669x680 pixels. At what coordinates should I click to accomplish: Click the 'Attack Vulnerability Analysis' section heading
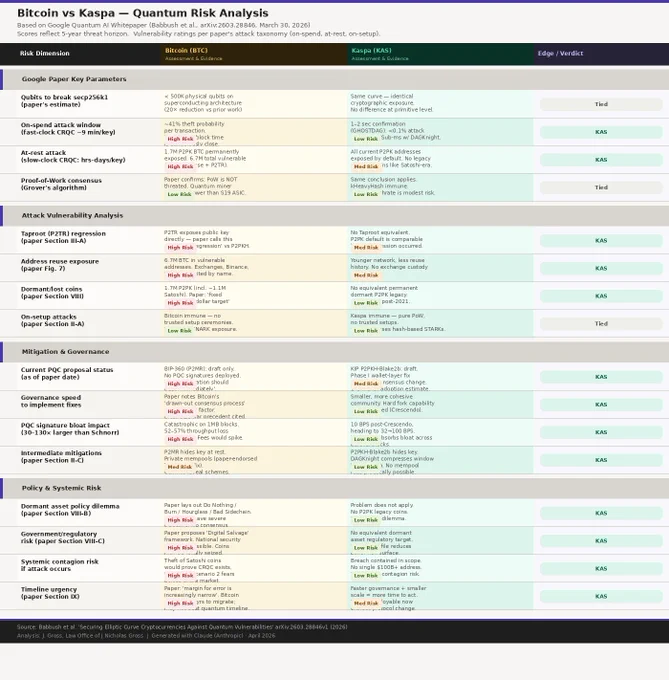coord(72,215)
